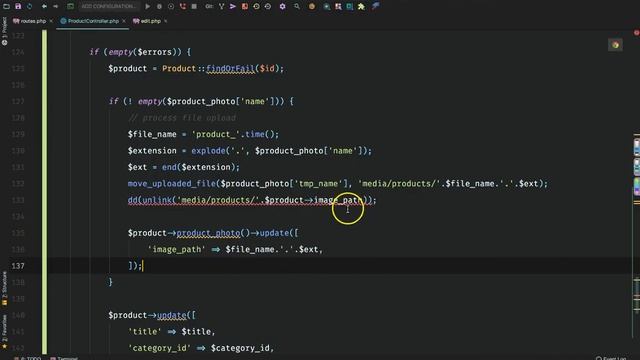Screen dimensions: 640x360
Task: Open the Event Log in status bar
Action: (611, 358)
